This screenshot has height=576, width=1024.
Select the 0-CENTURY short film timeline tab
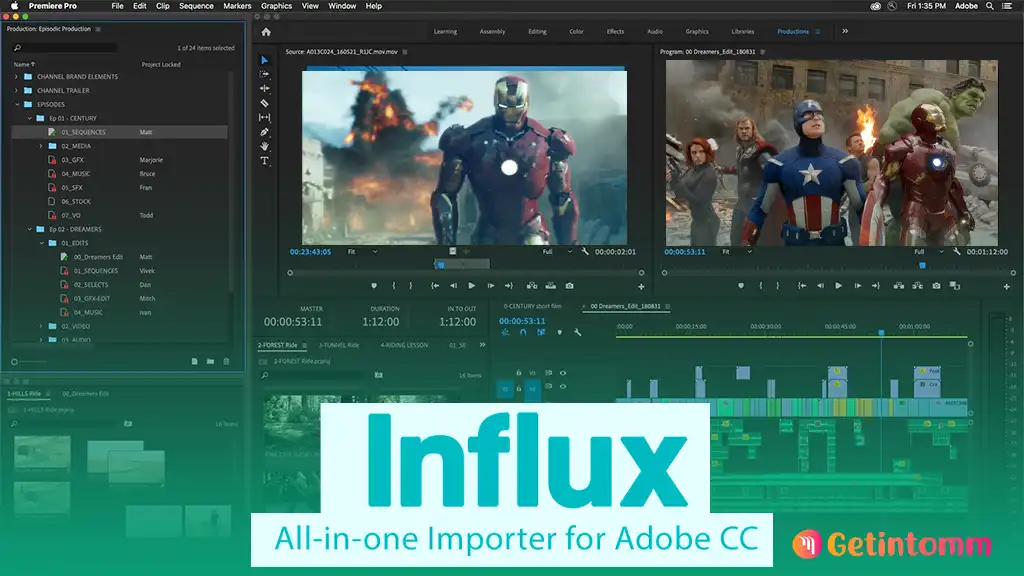click(532, 306)
